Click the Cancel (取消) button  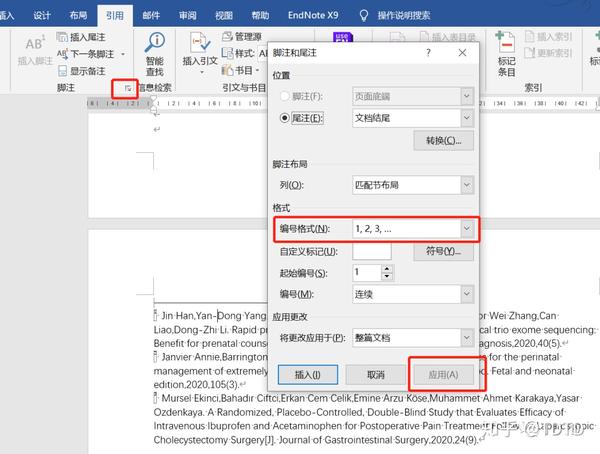coord(375,375)
